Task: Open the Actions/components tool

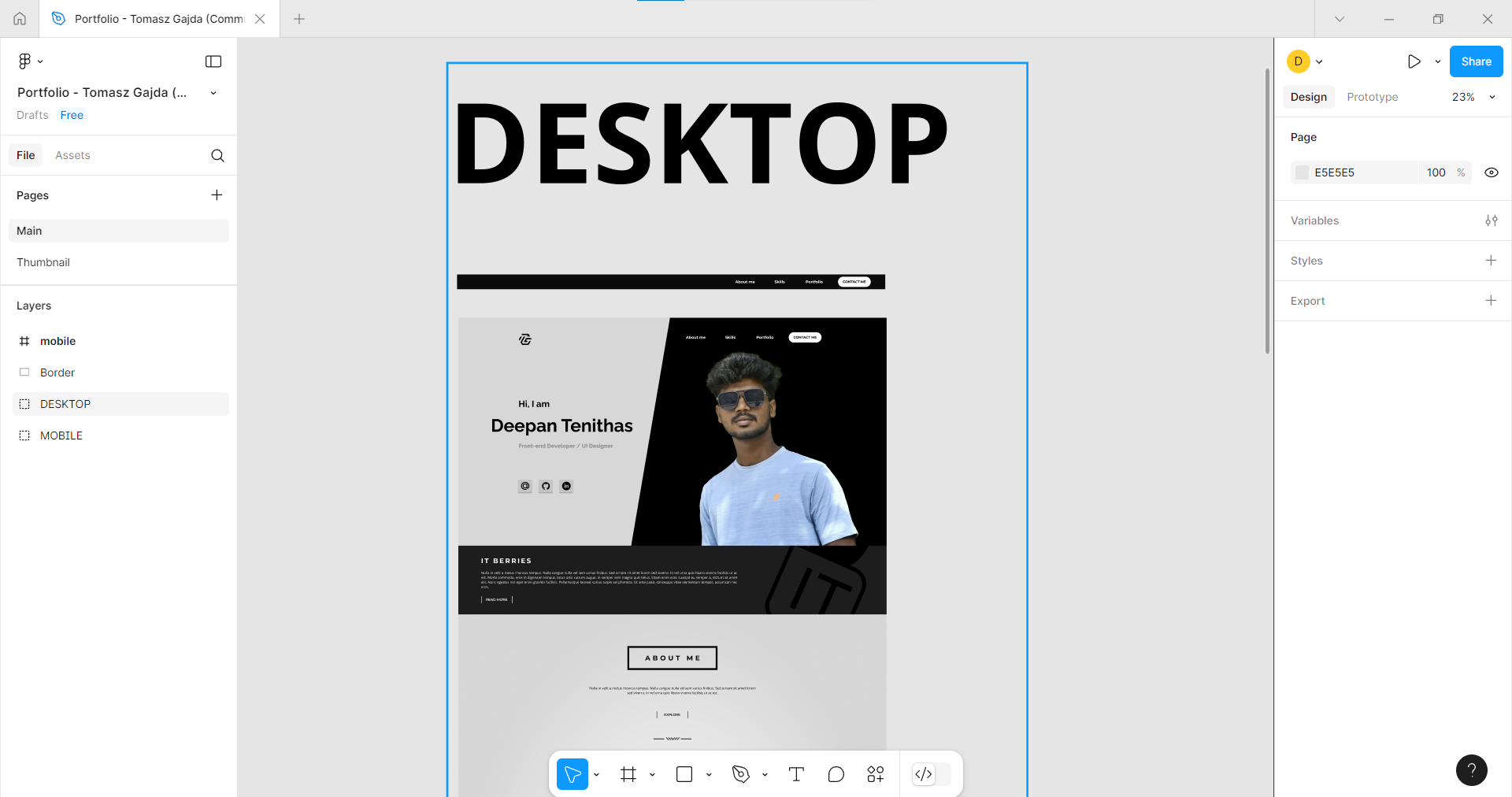Action: (x=875, y=774)
